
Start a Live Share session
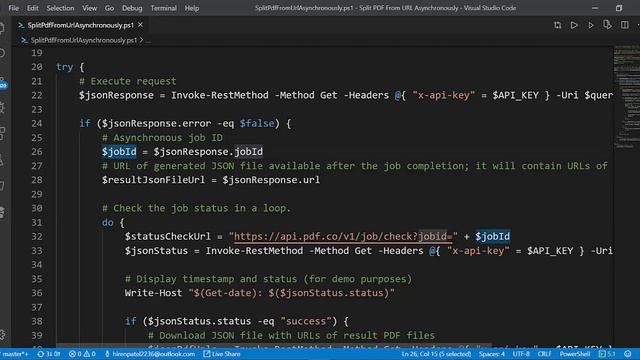(x=222, y=354)
